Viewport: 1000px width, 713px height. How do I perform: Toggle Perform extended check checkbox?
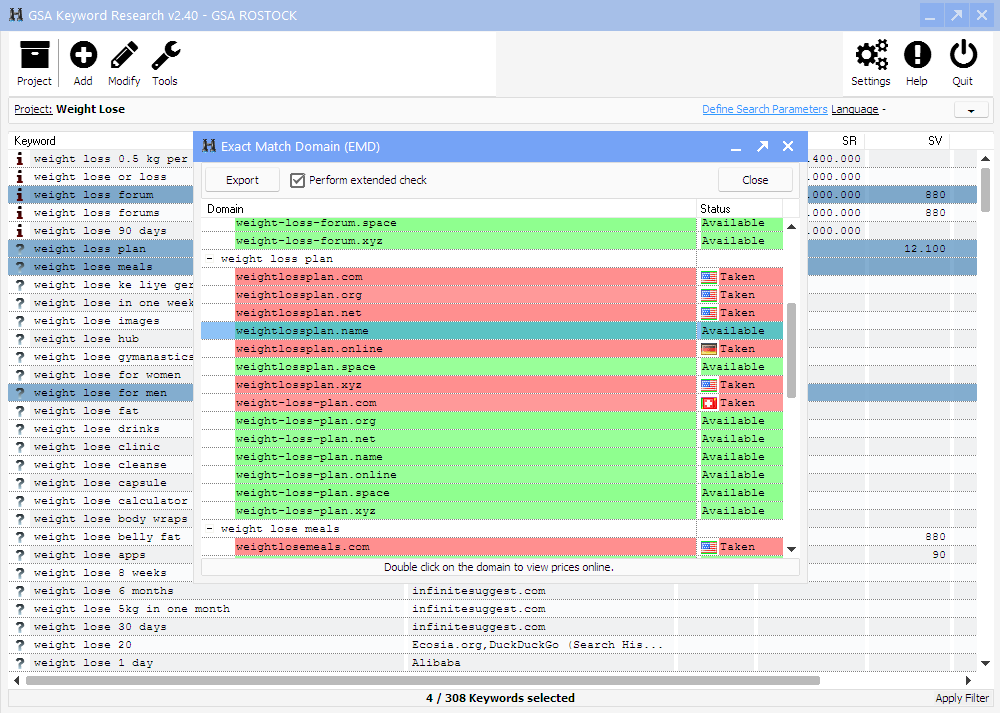(x=297, y=180)
